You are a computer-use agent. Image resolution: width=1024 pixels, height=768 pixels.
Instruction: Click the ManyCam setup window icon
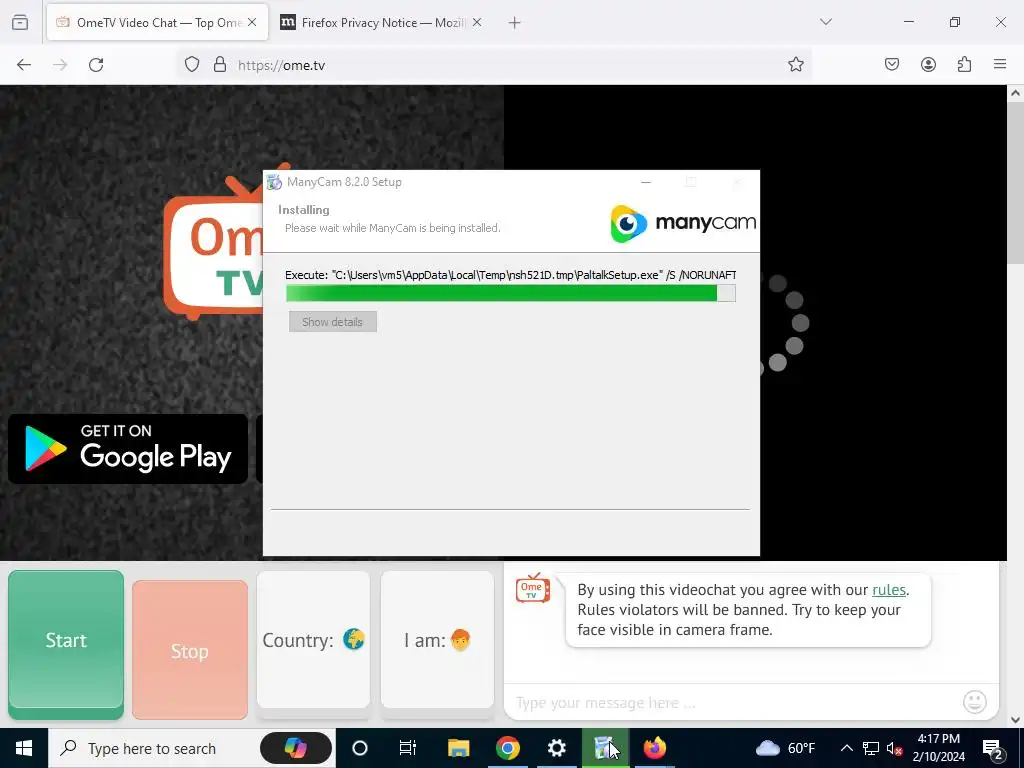tap(274, 182)
